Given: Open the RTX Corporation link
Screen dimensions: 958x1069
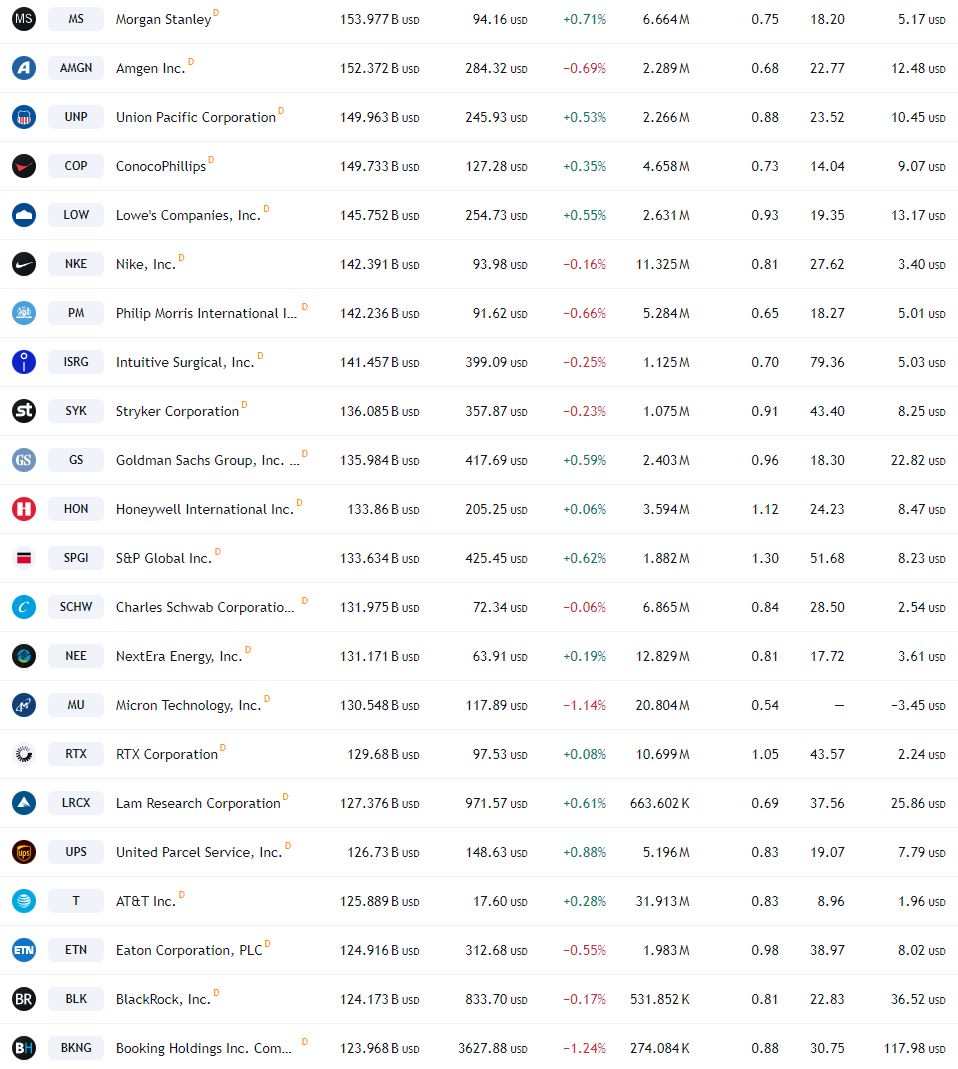Looking at the screenshot, I should tap(167, 755).
